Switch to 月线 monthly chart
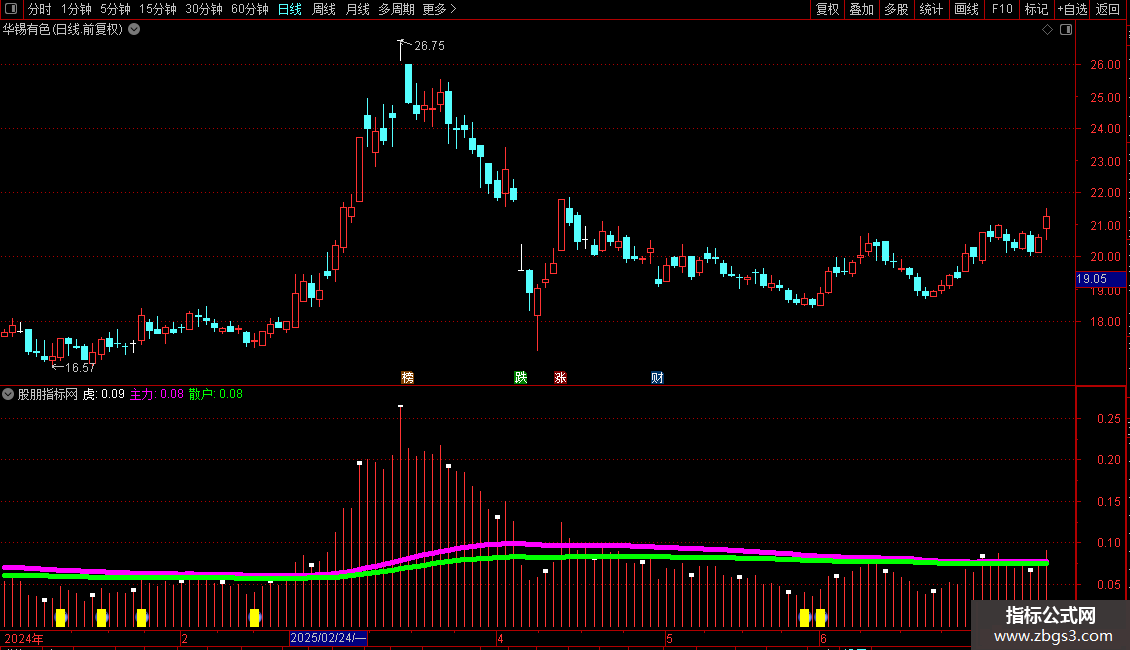Image resolution: width=1130 pixels, height=650 pixels. (357, 9)
